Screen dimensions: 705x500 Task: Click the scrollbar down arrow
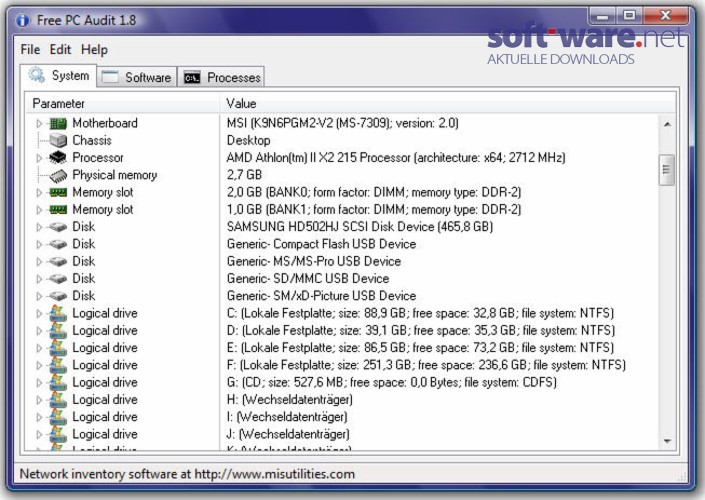(x=667, y=441)
